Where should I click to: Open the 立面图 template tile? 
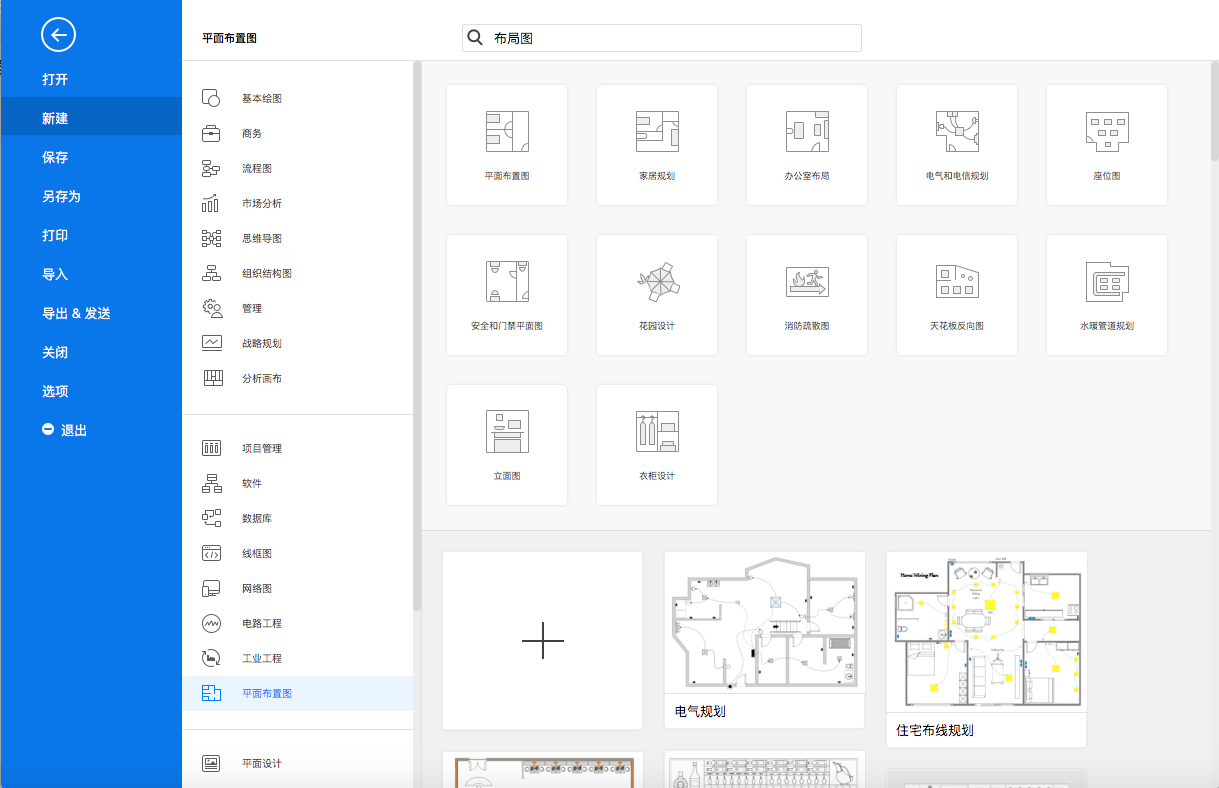[507, 445]
